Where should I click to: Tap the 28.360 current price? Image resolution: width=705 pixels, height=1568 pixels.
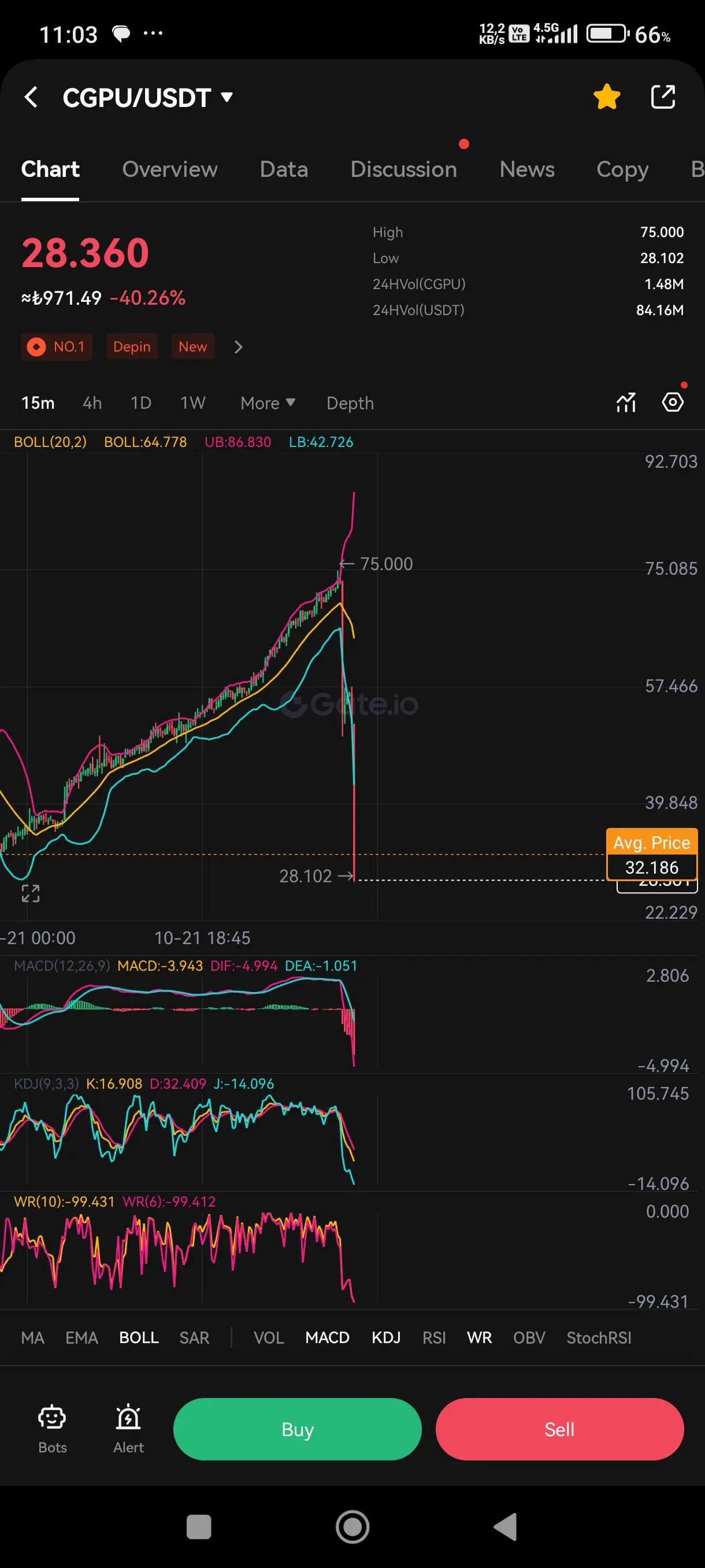point(85,253)
